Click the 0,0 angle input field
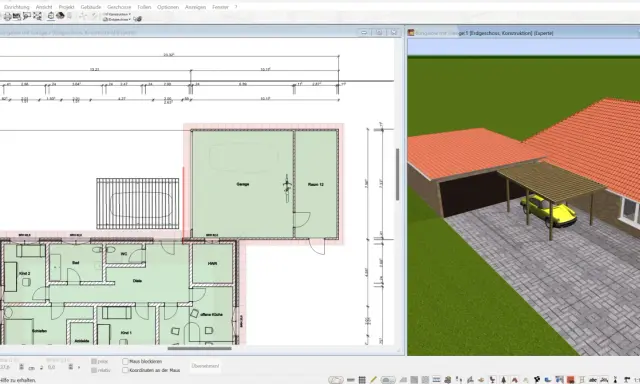640x384 pixels. pos(56,367)
